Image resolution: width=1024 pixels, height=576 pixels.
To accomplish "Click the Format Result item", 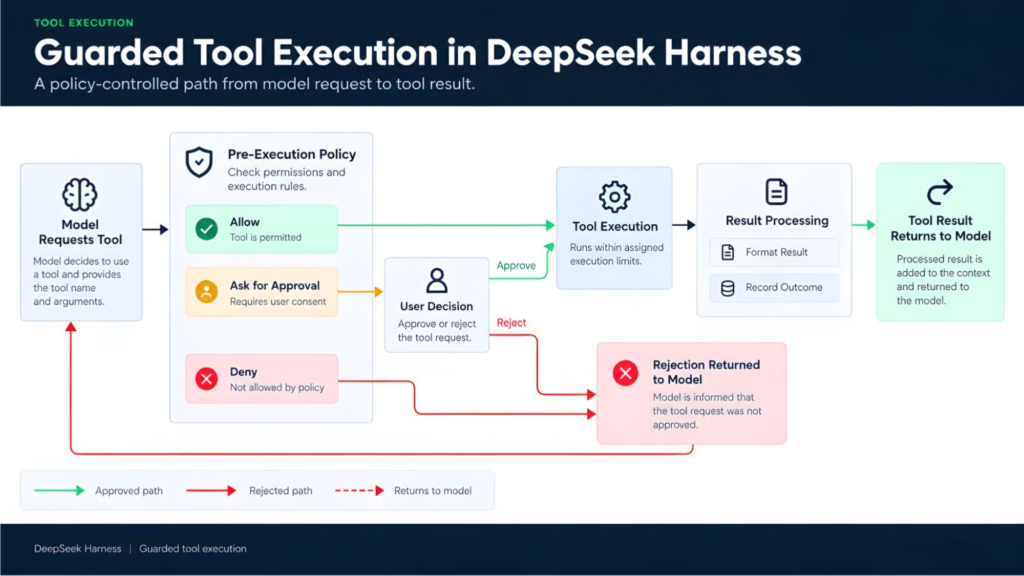I will point(775,252).
